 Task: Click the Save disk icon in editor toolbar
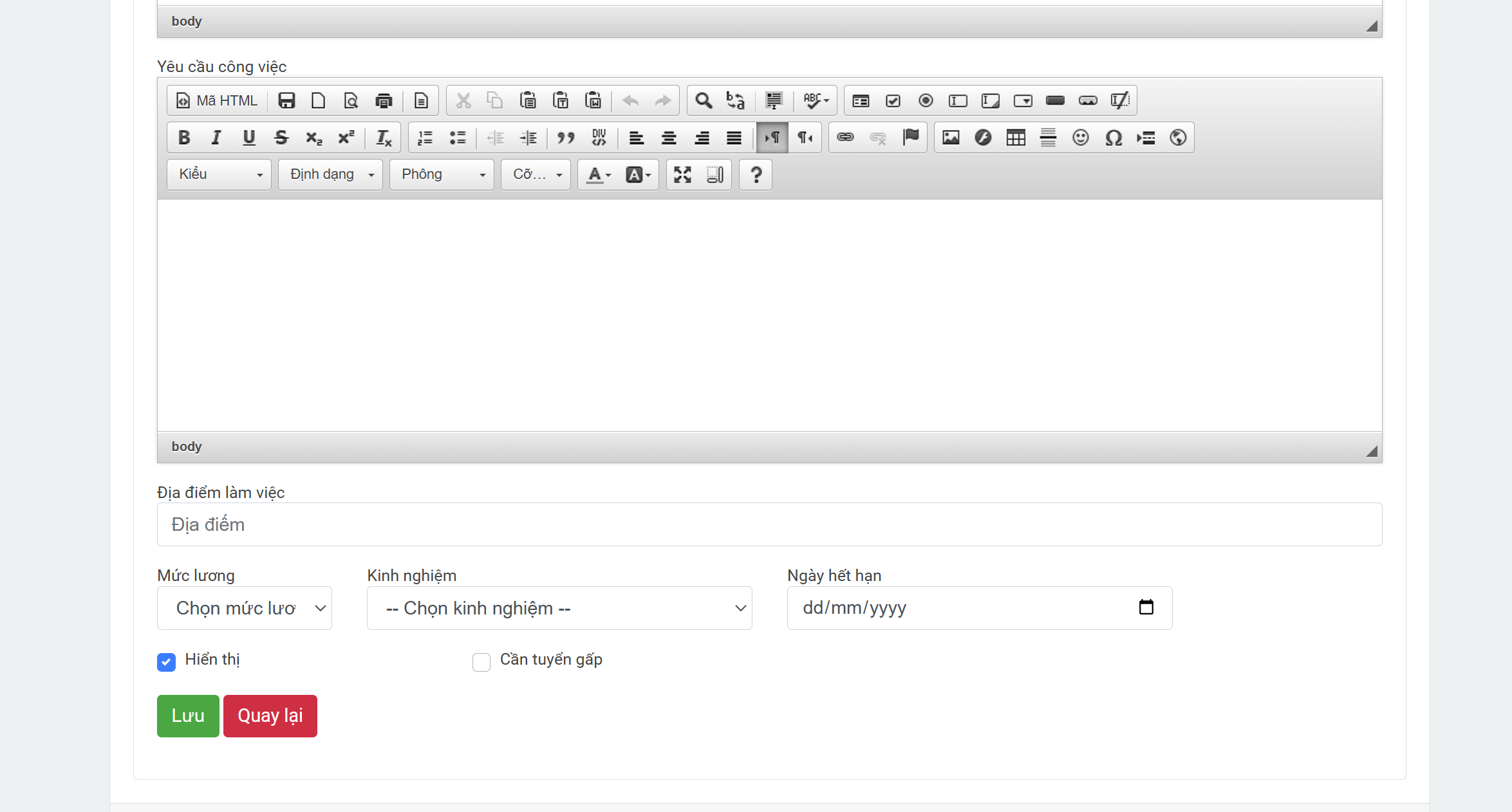pos(286,101)
